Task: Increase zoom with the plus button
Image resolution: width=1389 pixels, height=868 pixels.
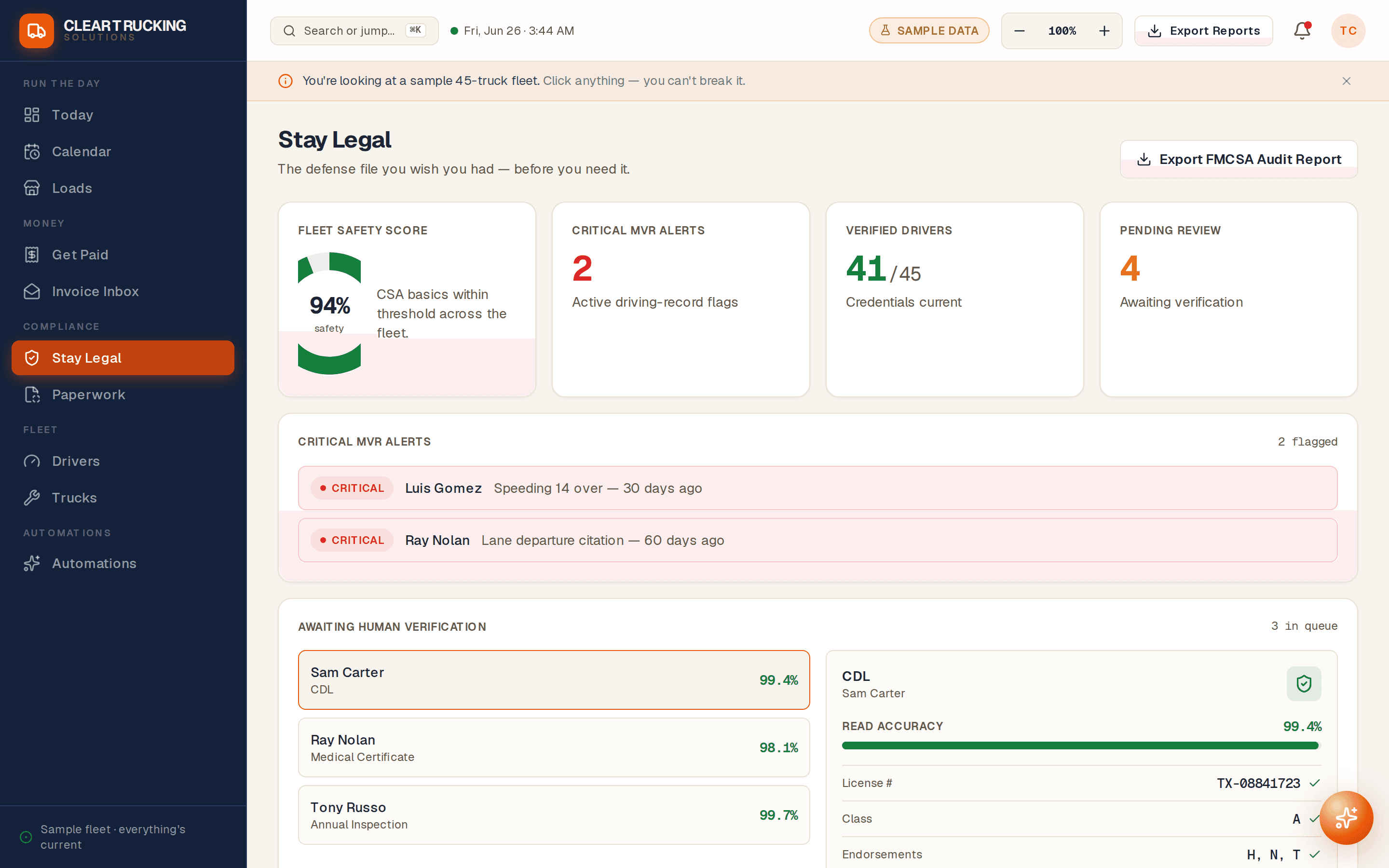Action: [x=1104, y=31]
